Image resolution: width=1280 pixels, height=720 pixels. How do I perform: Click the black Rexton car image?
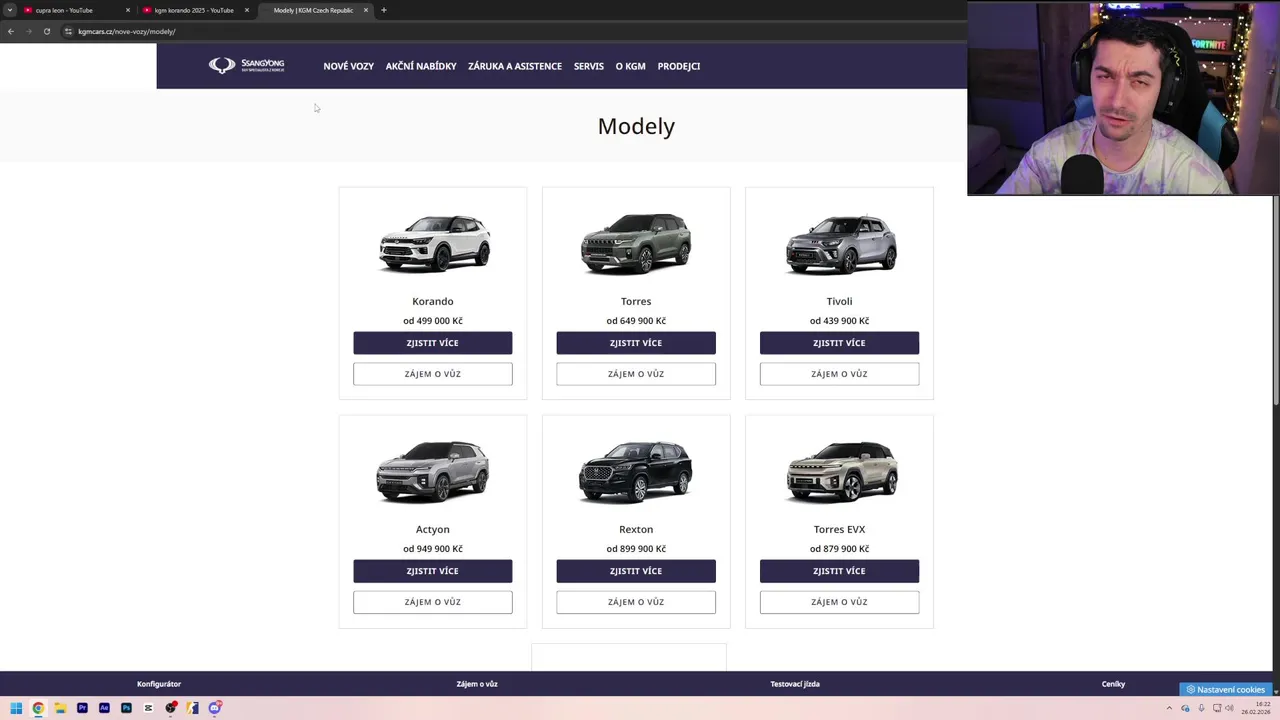click(x=636, y=471)
